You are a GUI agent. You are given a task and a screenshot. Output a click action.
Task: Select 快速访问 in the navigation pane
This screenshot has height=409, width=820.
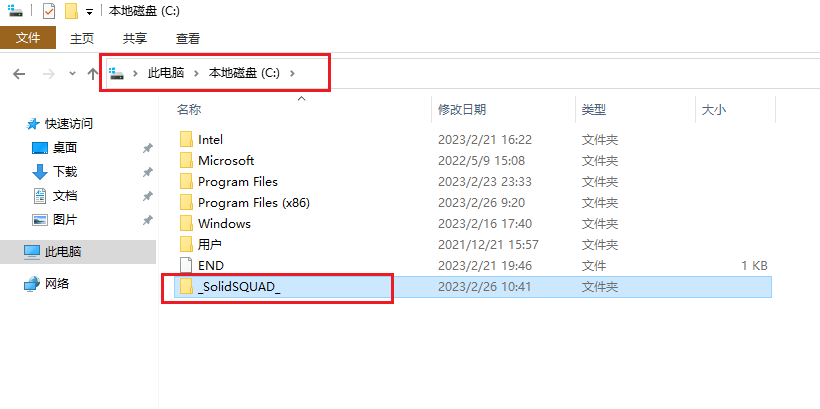tap(69, 124)
